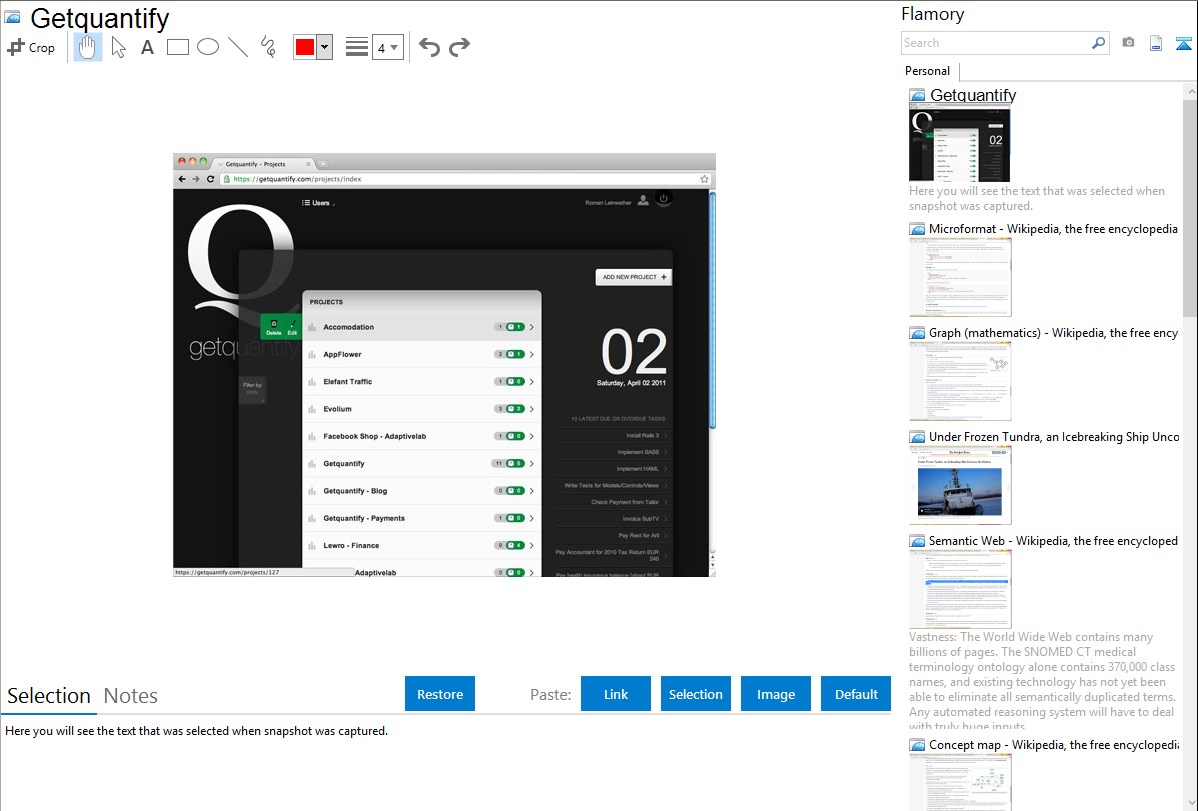
Task: Click Facebook Shop - Adaptivelab project row
Action: (x=422, y=436)
